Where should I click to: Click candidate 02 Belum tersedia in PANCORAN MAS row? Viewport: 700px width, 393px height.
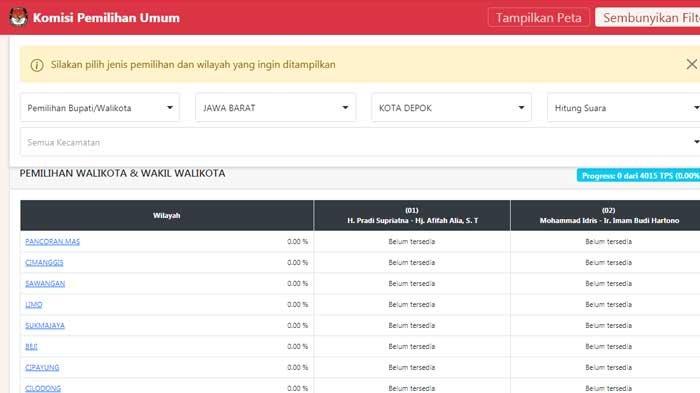point(608,242)
